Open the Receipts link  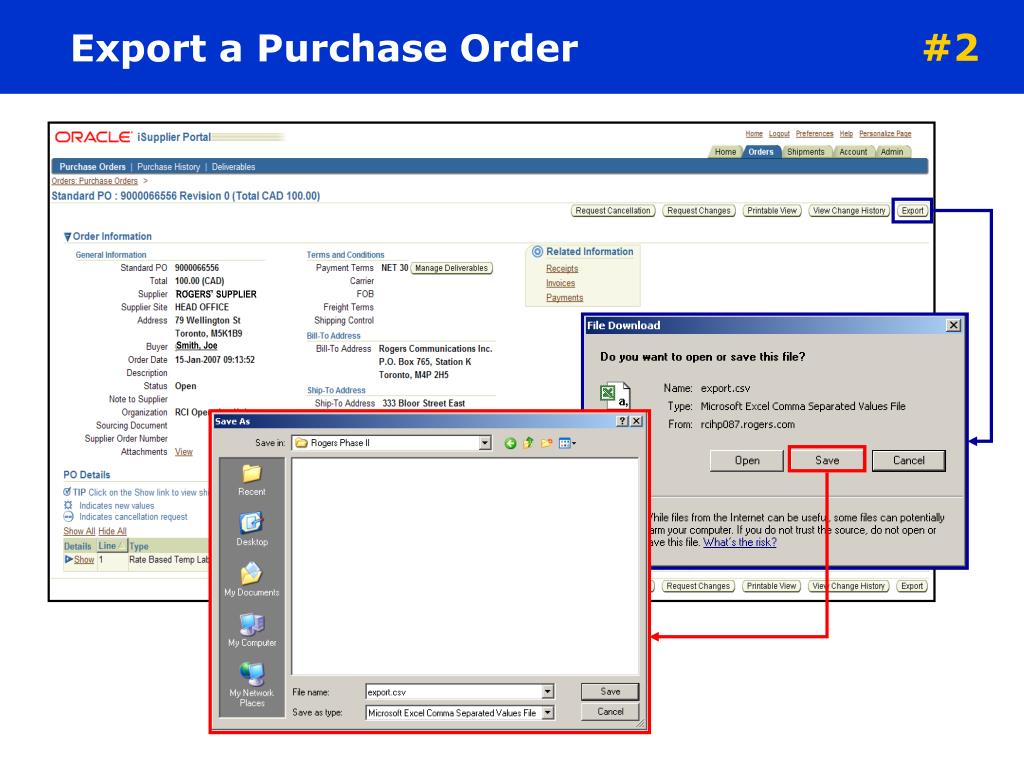[x=562, y=268]
